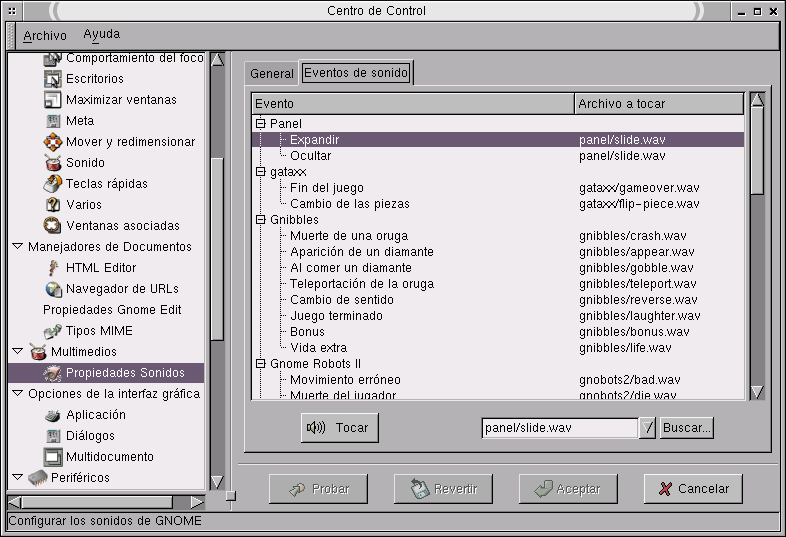Click the Comportamiento del foco icon
The image size is (786, 537).
[x=53, y=59]
